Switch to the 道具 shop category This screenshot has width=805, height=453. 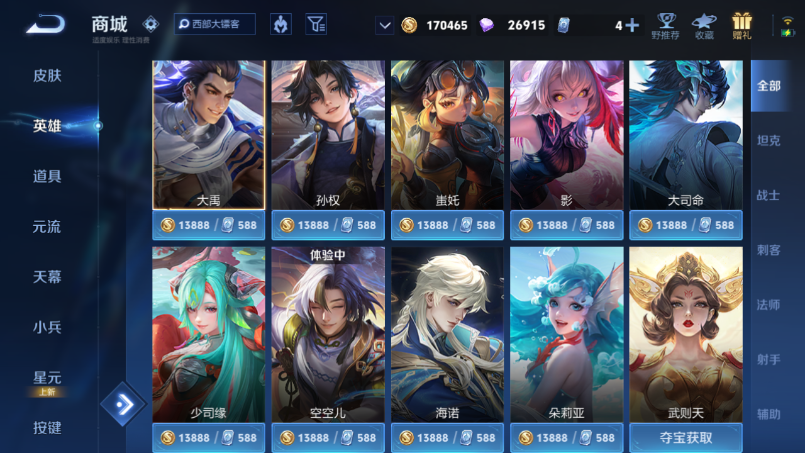tap(47, 176)
